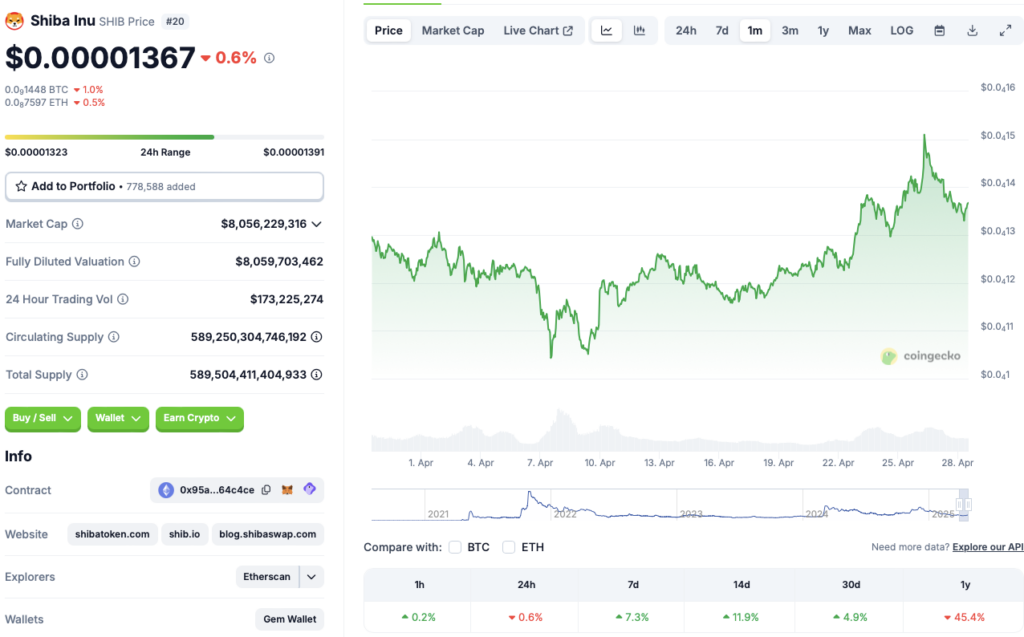Open the Wallet dropdown
Viewport: 1024px width, 637px height.
[118, 418]
